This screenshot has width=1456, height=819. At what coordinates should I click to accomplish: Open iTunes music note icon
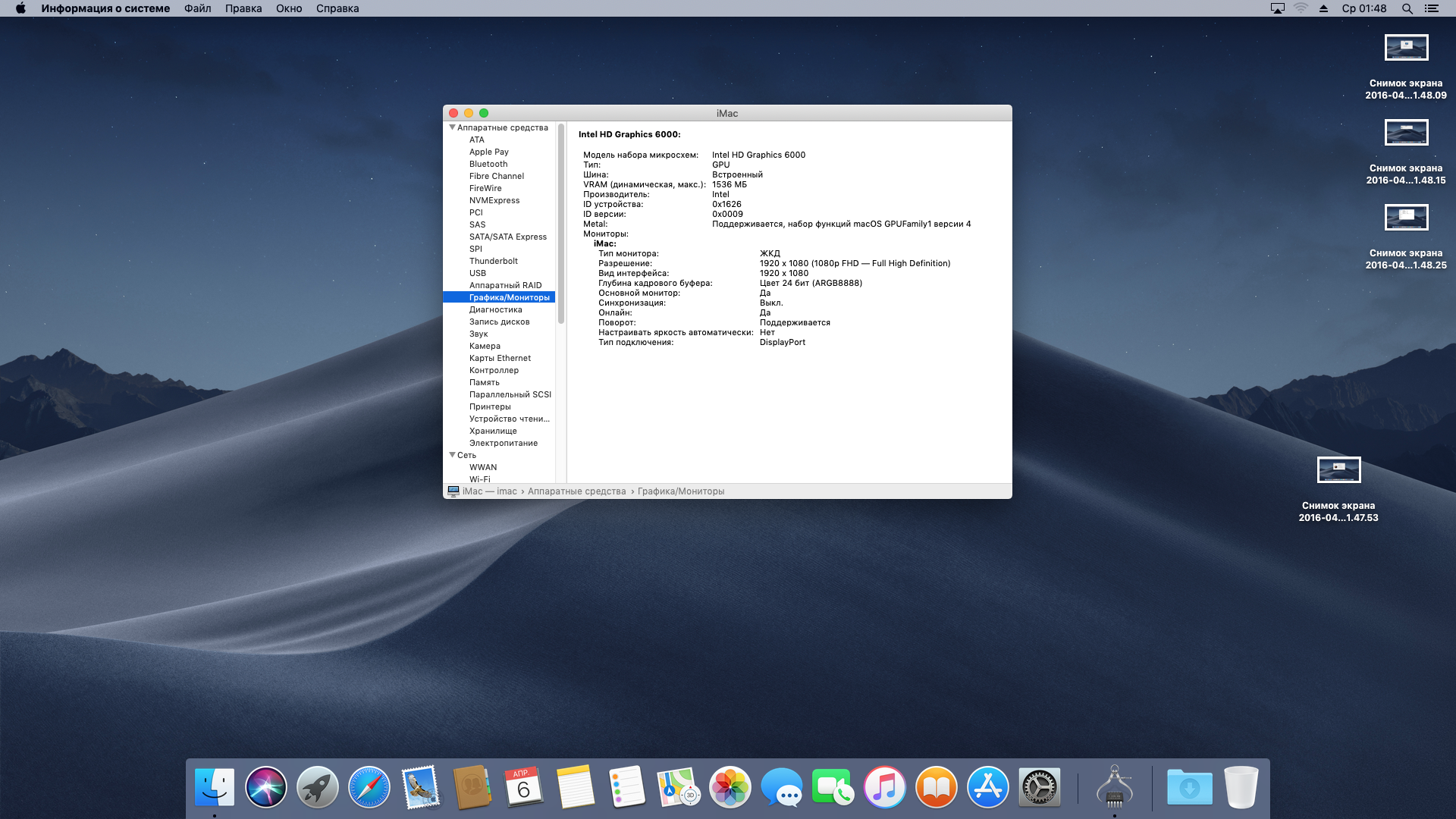tap(885, 787)
